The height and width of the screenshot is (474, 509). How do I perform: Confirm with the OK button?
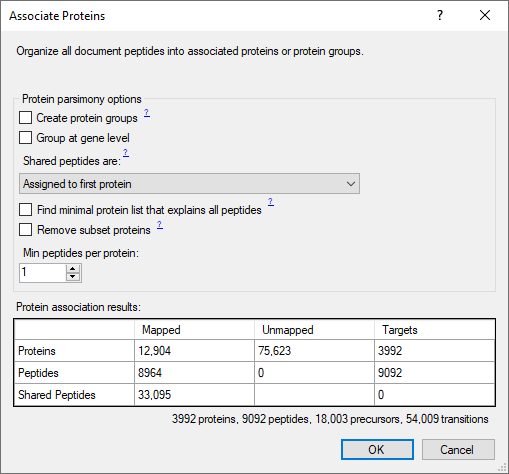pyautogui.click(x=377, y=449)
